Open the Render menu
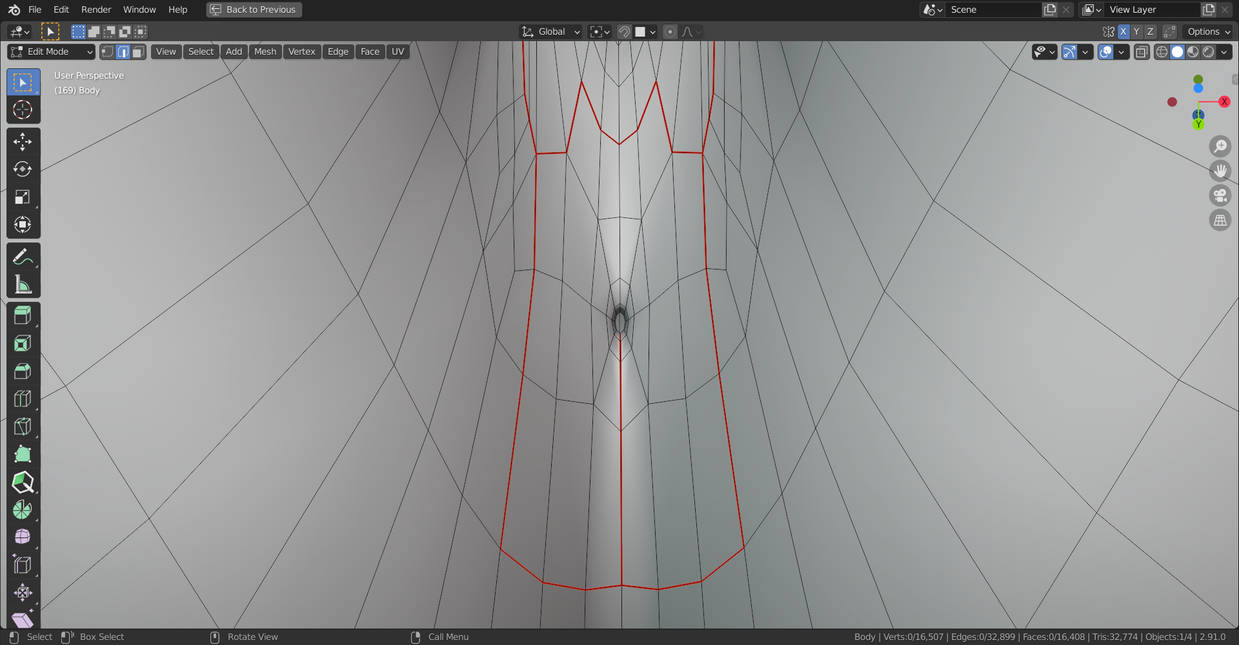 coord(96,9)
